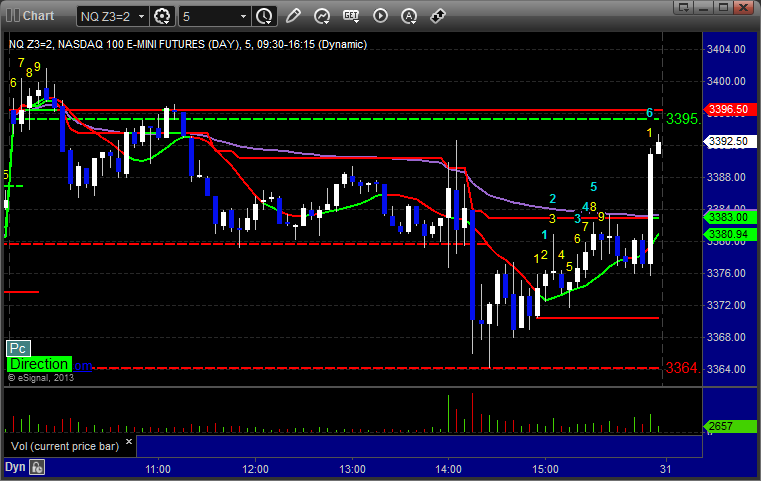
Task: Click the 3404.00 price axis value
Action: (726, 49)
